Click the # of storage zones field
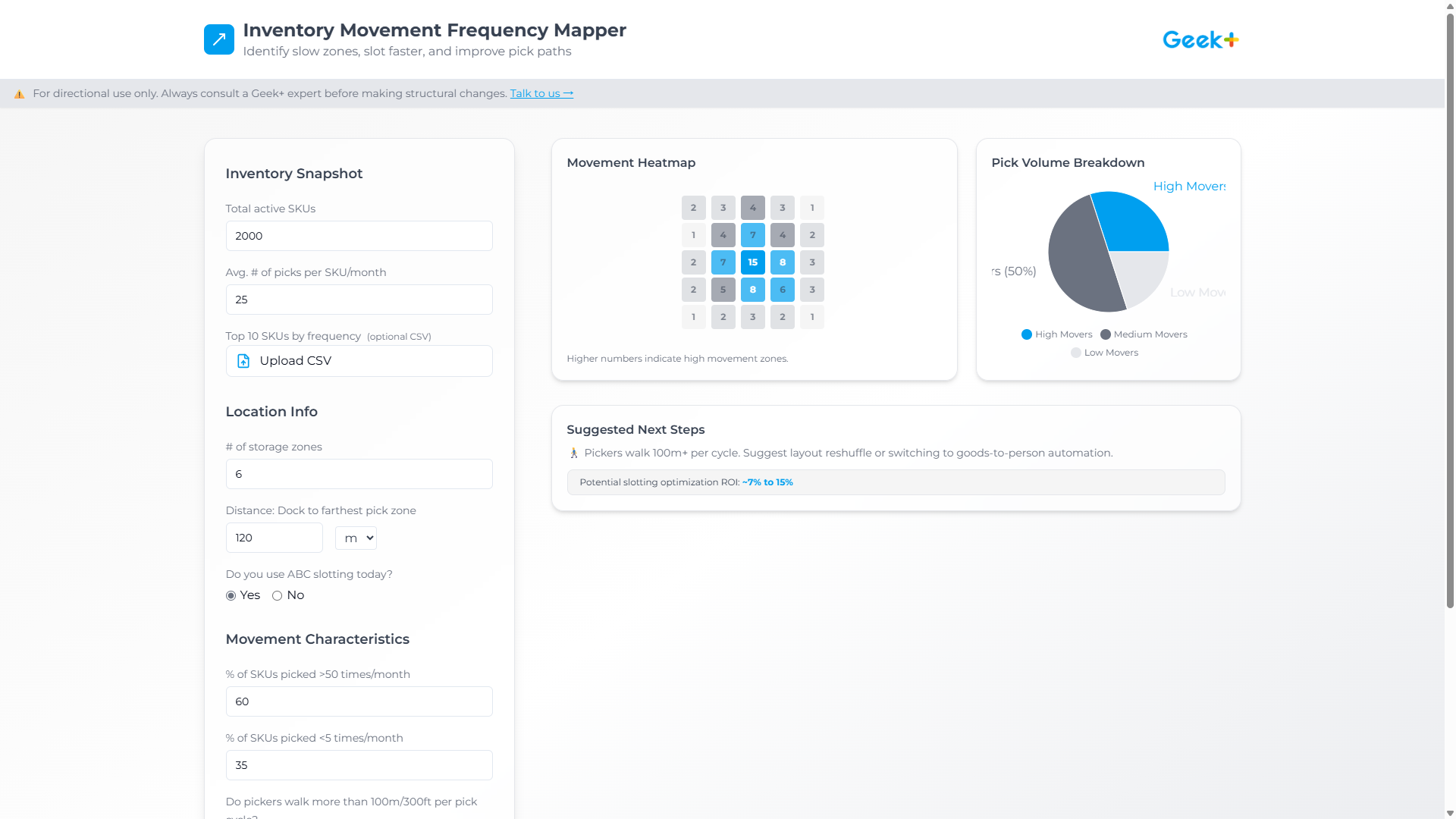Screen dimensions: 1456x819 pyautogui.click(x=359, y=474)
